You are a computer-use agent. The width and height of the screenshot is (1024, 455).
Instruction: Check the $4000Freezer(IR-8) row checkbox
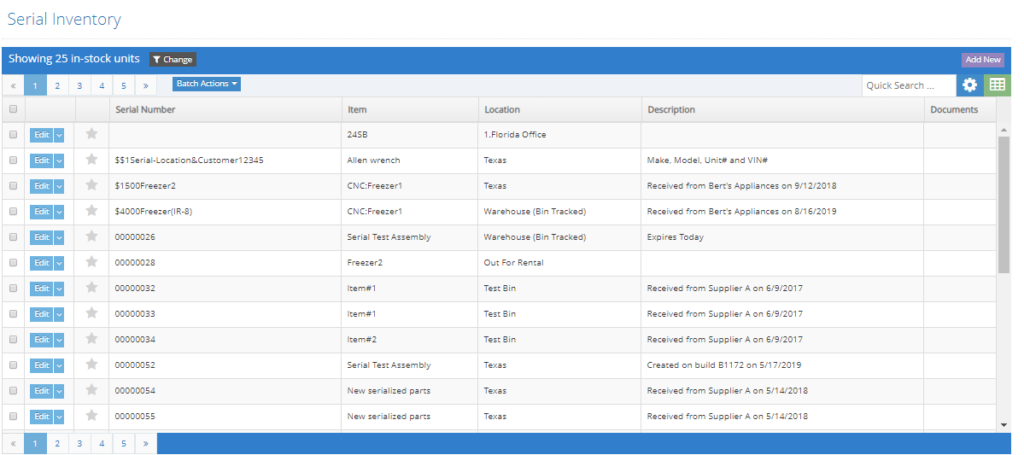(13, 212)
